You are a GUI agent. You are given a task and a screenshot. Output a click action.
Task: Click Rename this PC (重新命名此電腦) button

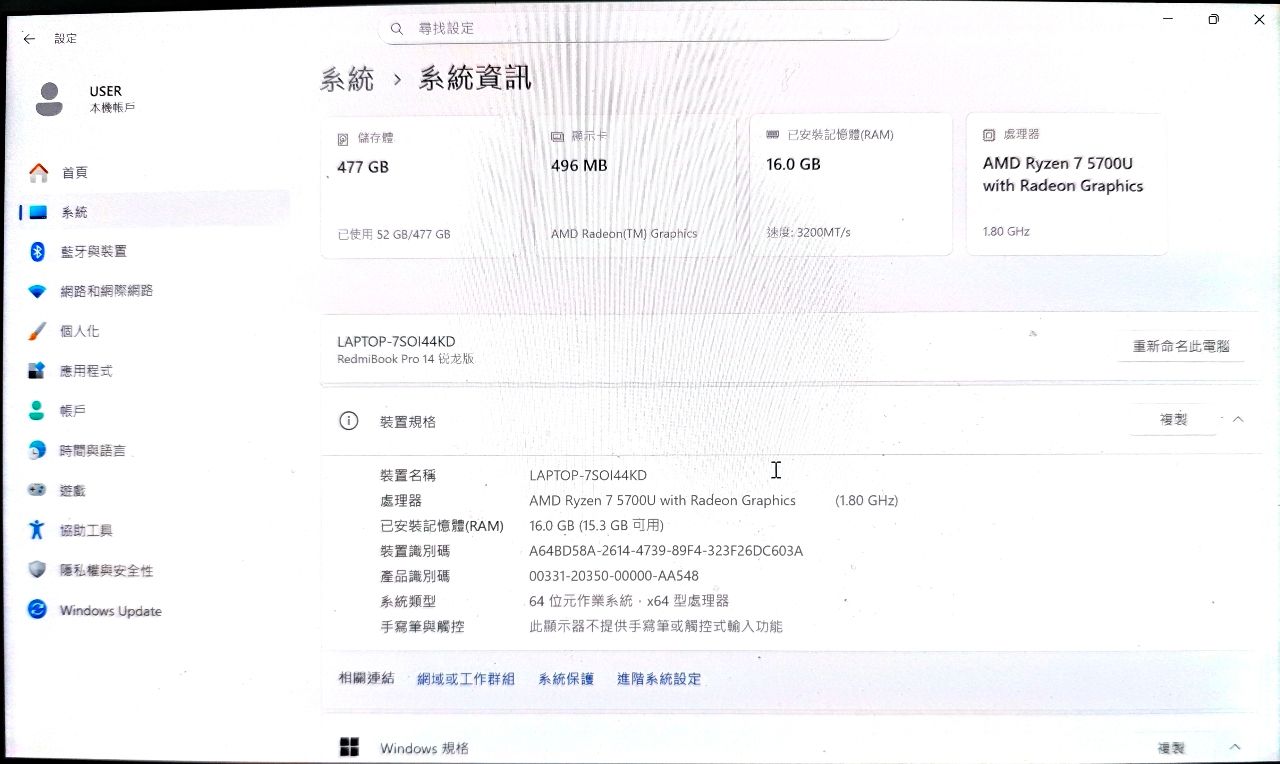point(1180,347)
